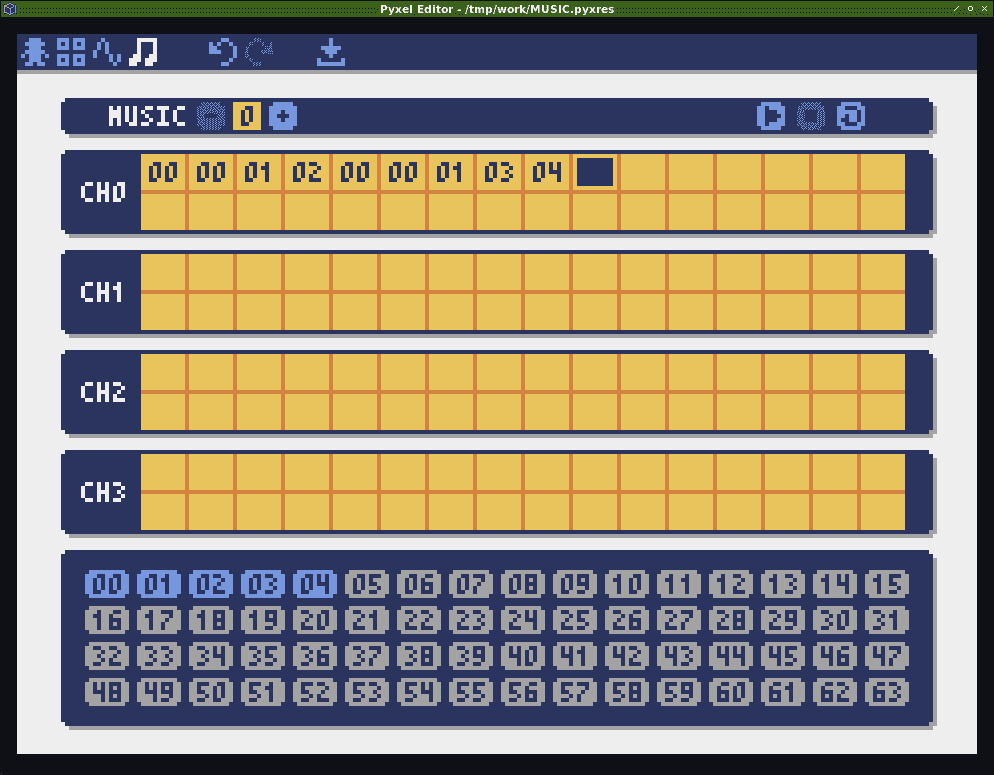Click the first empty cell in CH3

[163, 473]
